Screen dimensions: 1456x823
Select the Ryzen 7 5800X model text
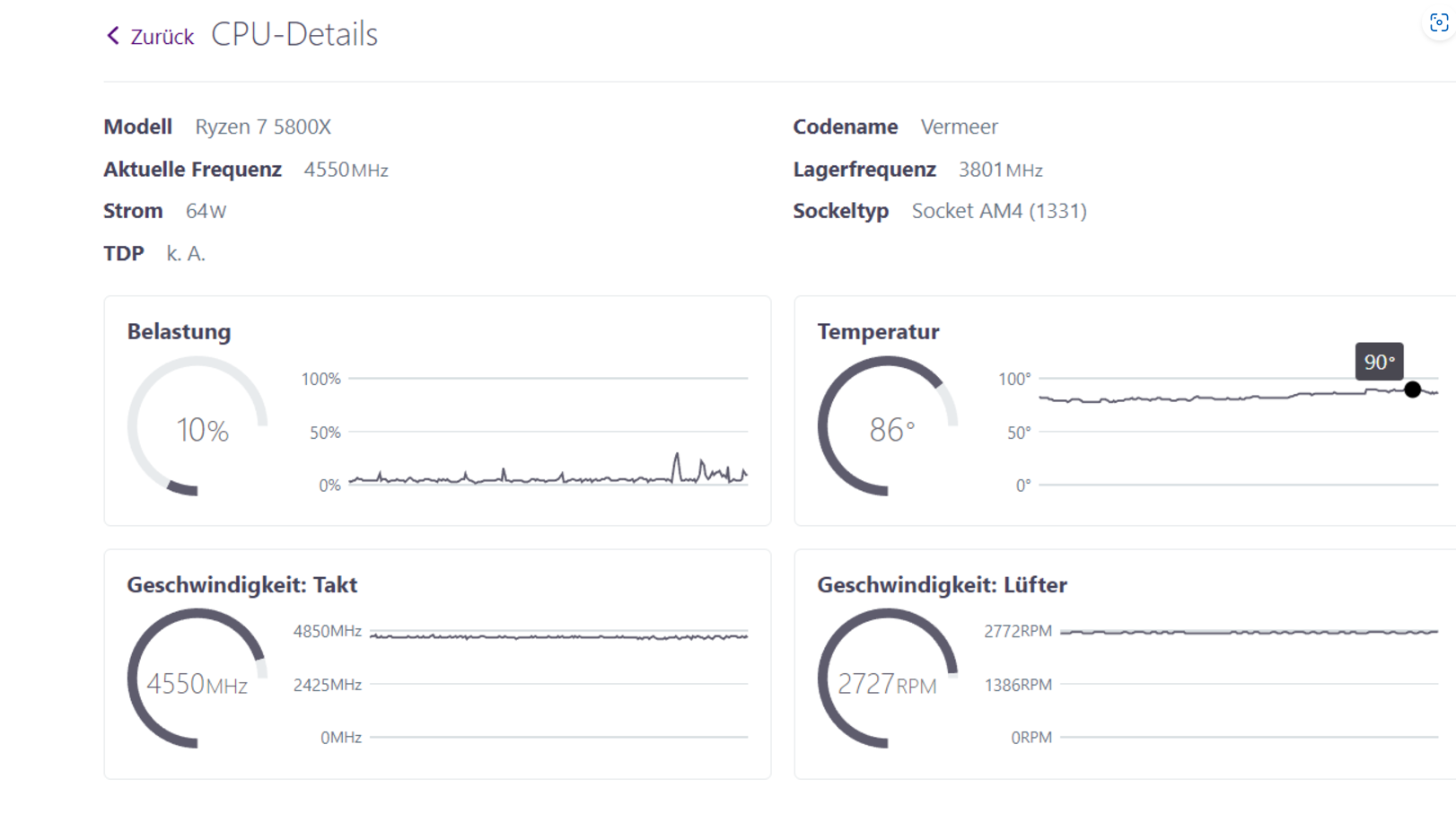coord(263,127)
